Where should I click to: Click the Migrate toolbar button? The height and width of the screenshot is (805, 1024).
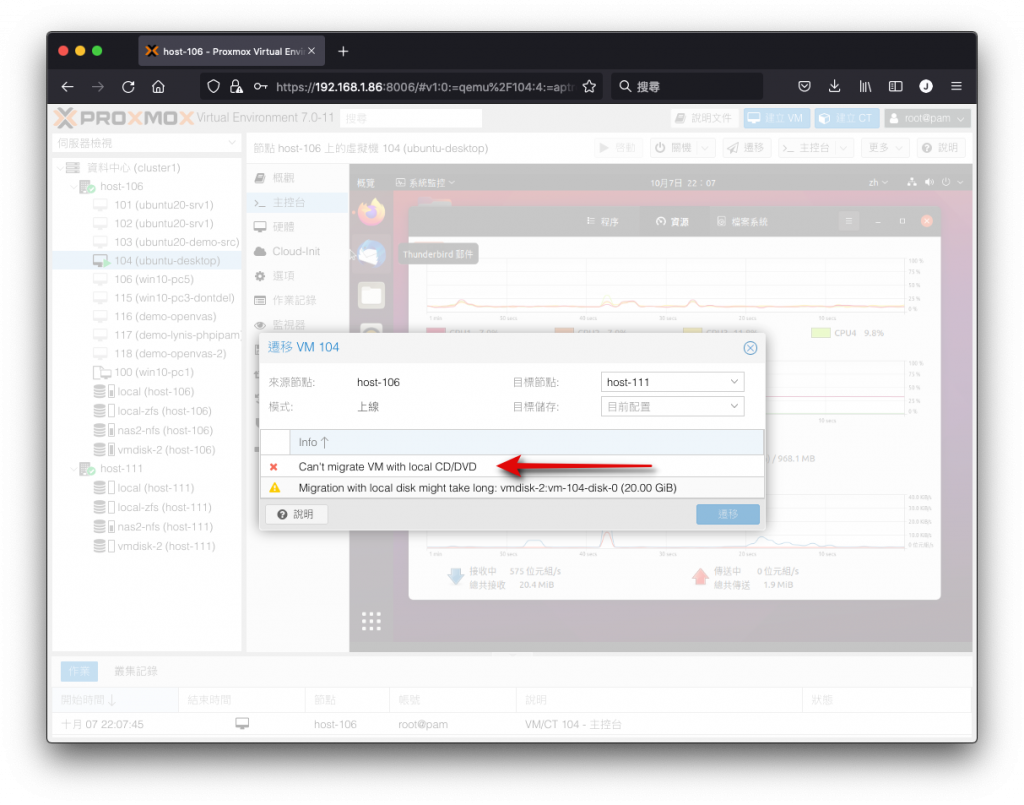(746, 148)
